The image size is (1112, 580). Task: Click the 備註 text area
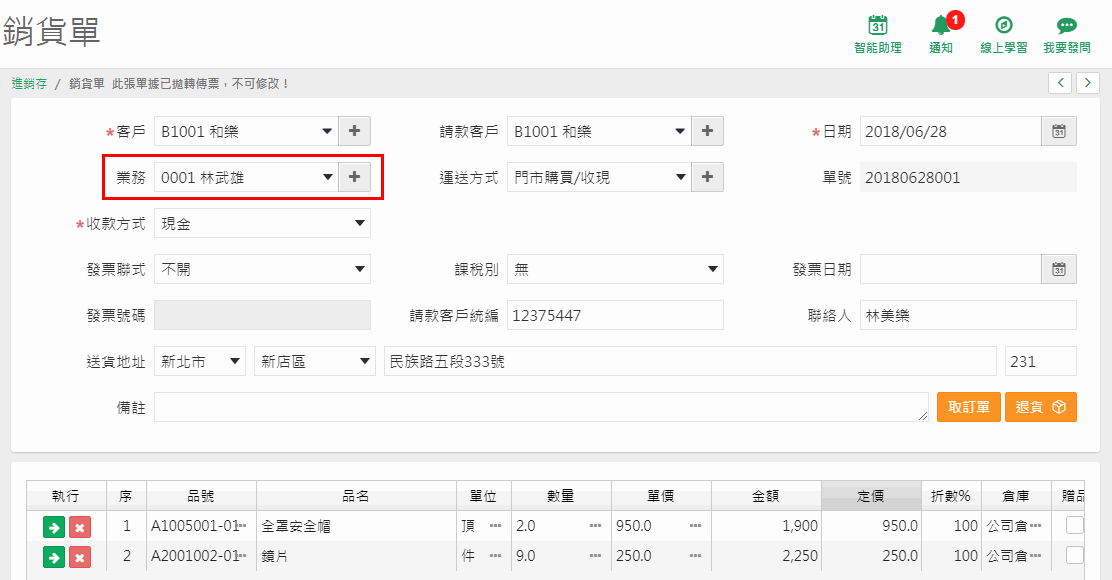click(x=541, y=407)
